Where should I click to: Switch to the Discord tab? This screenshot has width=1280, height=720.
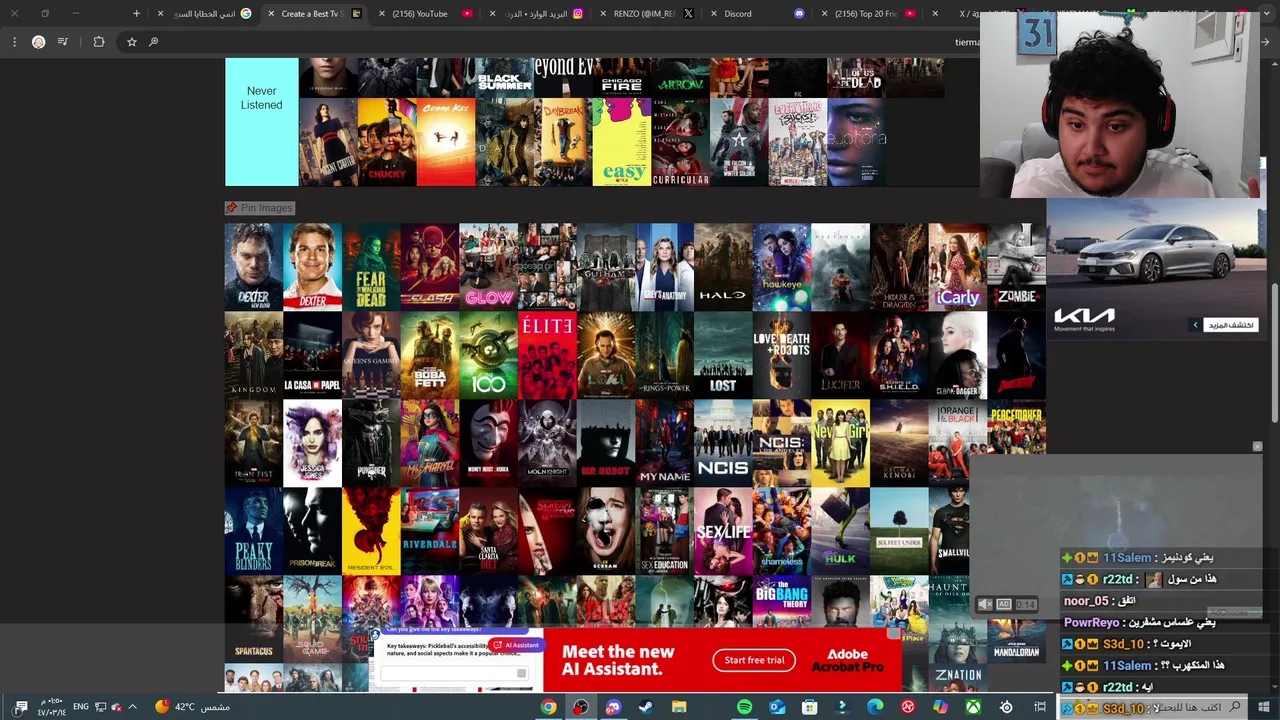[x=755, y=14]
